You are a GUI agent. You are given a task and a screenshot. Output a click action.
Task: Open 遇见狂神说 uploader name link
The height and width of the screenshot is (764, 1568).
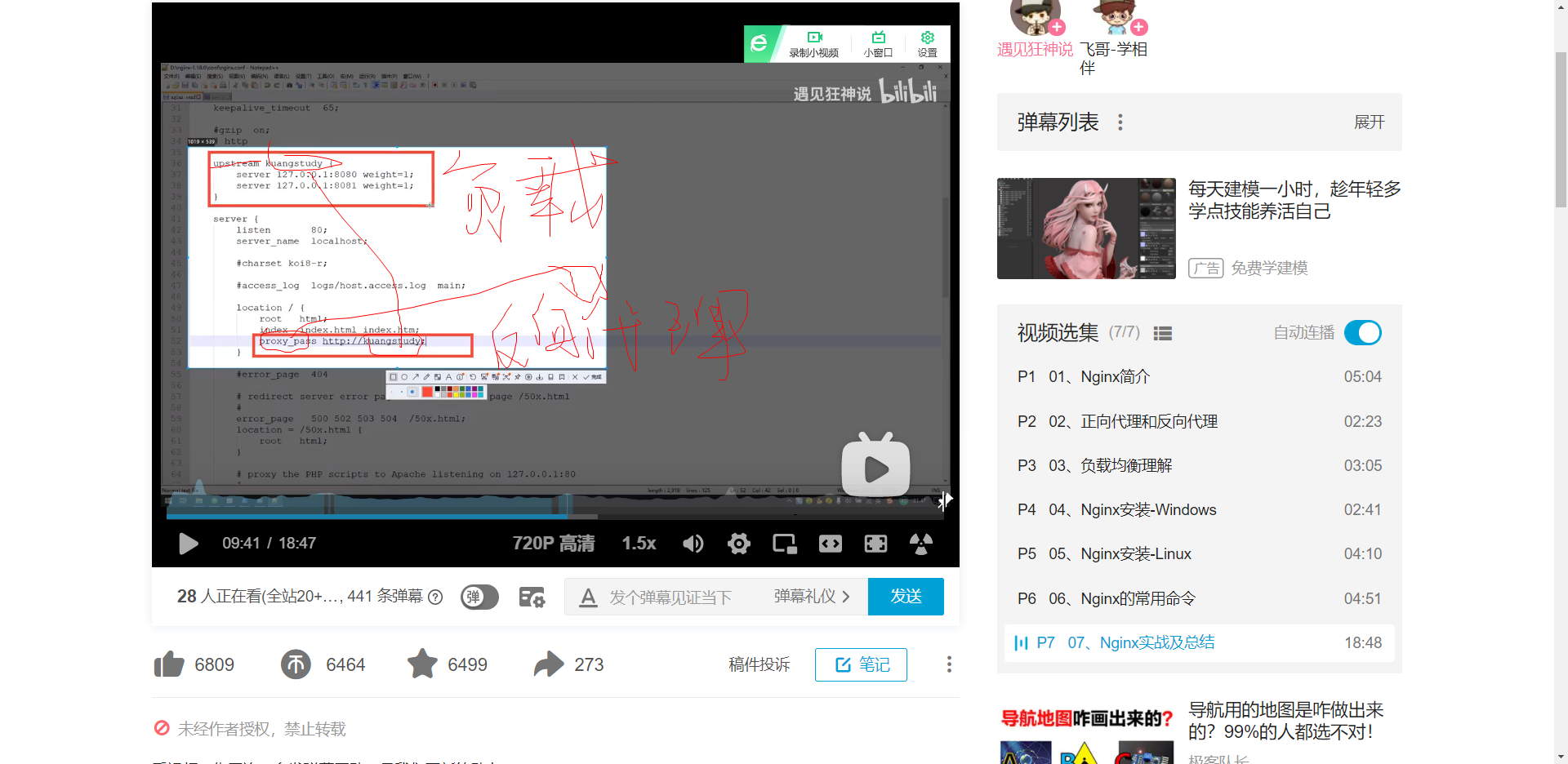[1035, 50]
